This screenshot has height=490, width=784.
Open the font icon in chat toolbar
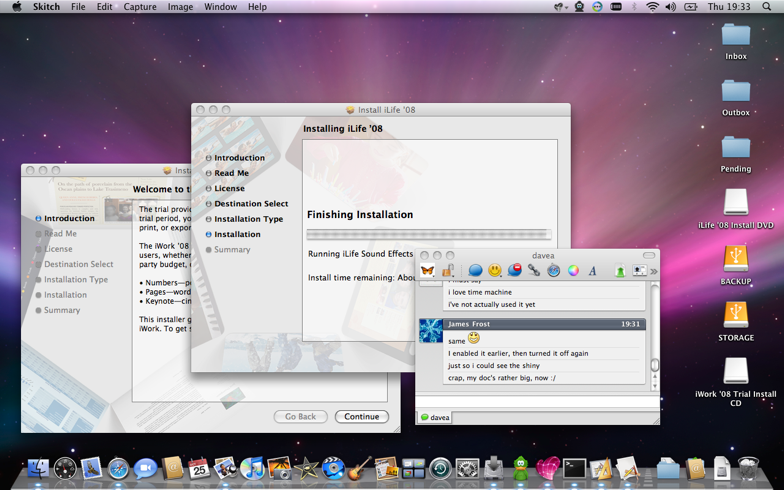pyautogui.click(x=592, y=271)
